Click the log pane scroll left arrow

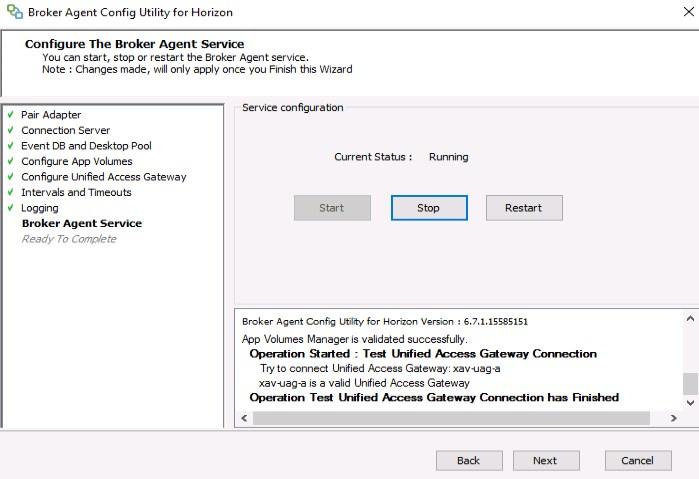(244, 418)
